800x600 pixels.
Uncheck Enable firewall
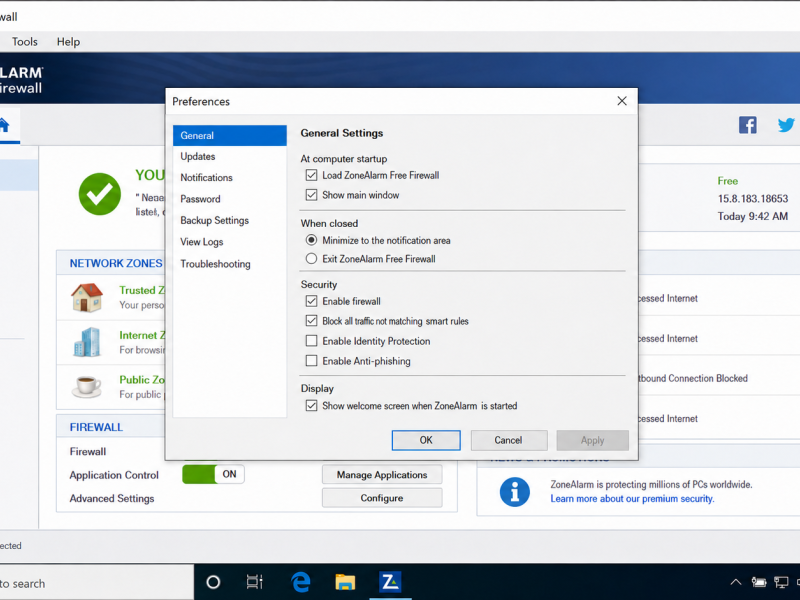coord(311,301)
